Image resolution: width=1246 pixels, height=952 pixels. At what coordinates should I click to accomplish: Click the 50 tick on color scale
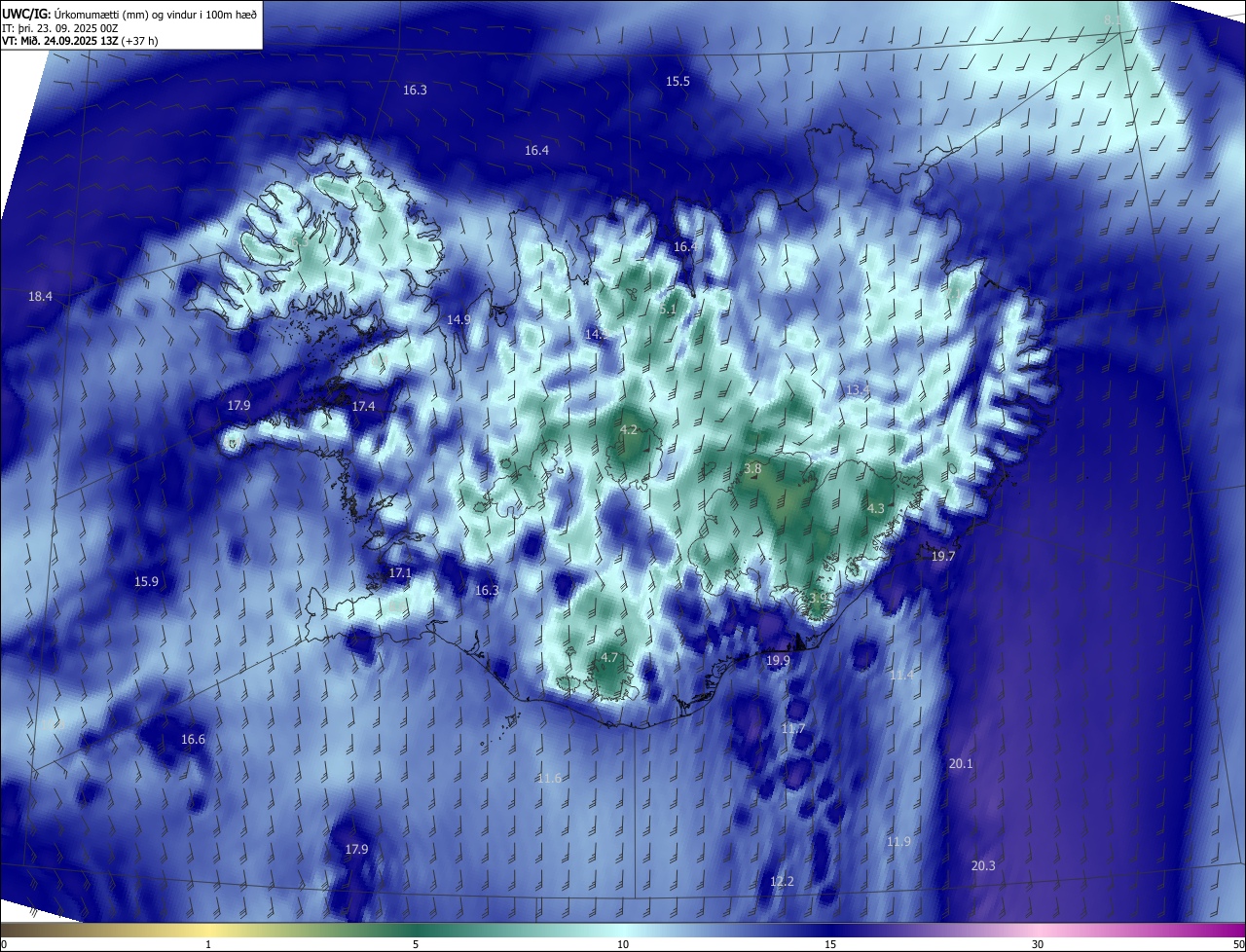(x=1238, y=944)
